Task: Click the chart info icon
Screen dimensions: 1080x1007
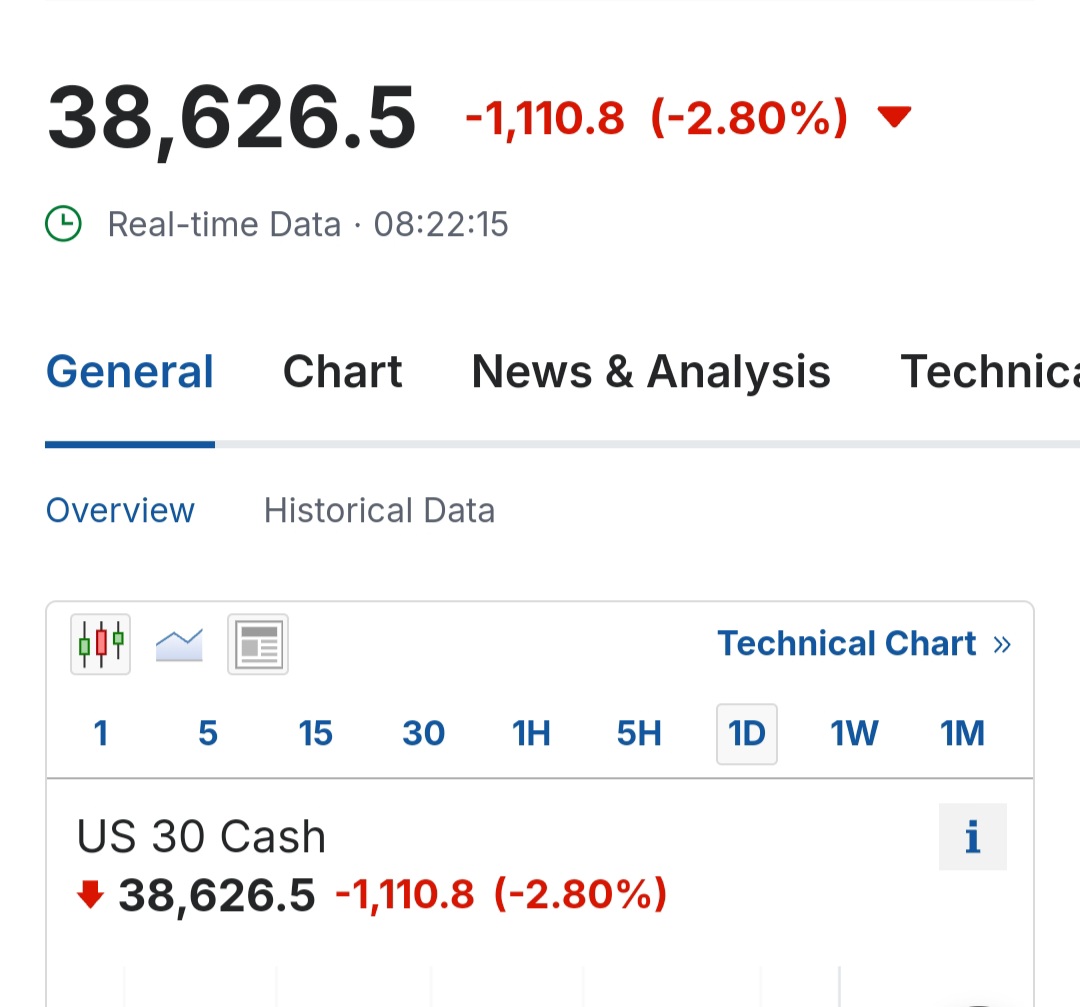Action: 972,837
